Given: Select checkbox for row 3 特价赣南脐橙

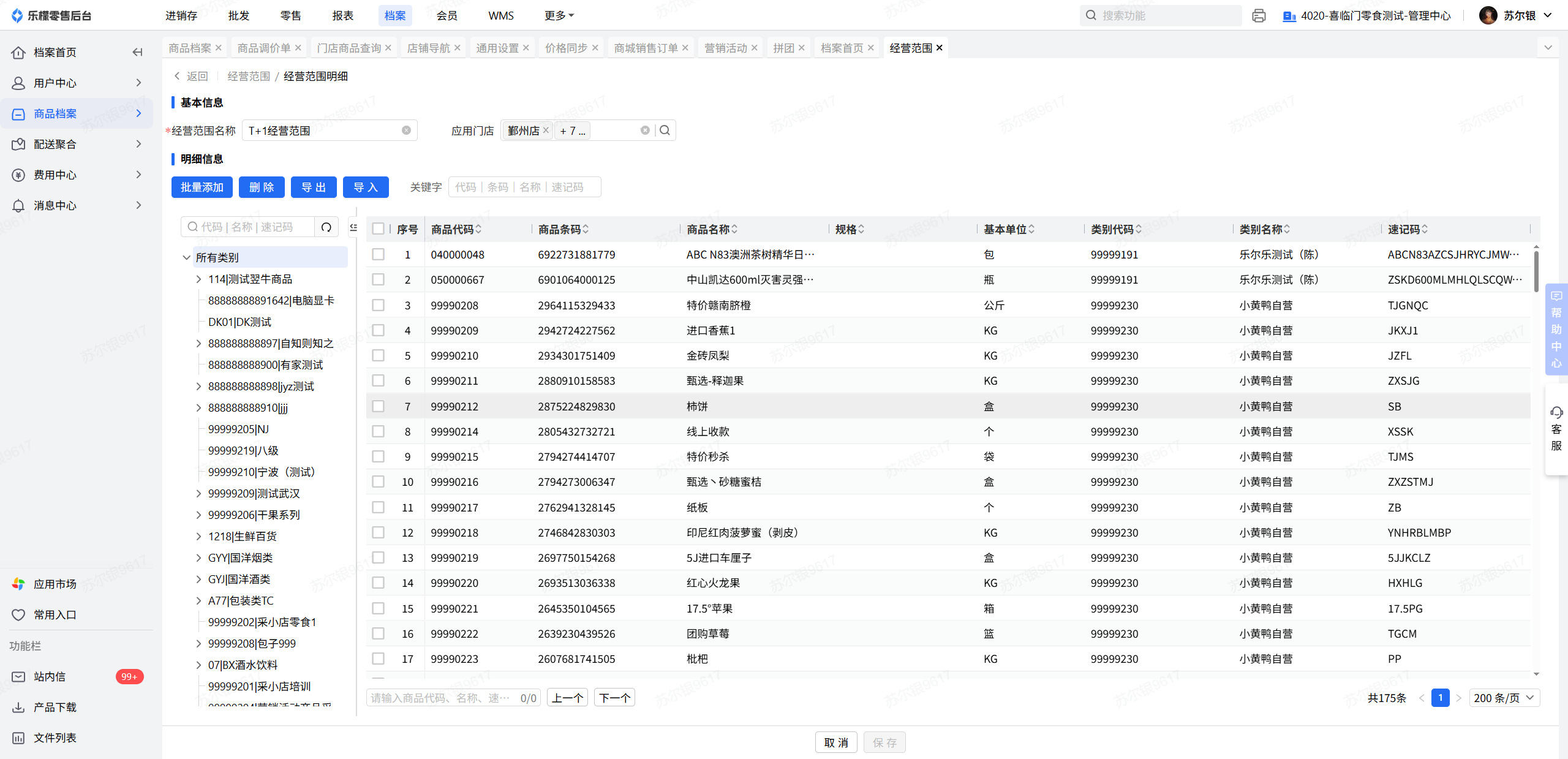Looking at the screenshot, I should click(x=379, y=305).
